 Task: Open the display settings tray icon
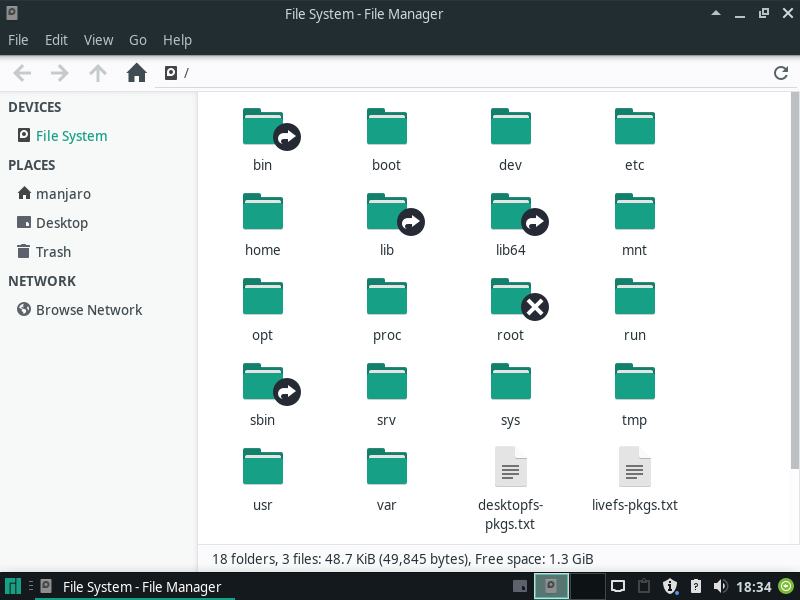coord(618,586)
